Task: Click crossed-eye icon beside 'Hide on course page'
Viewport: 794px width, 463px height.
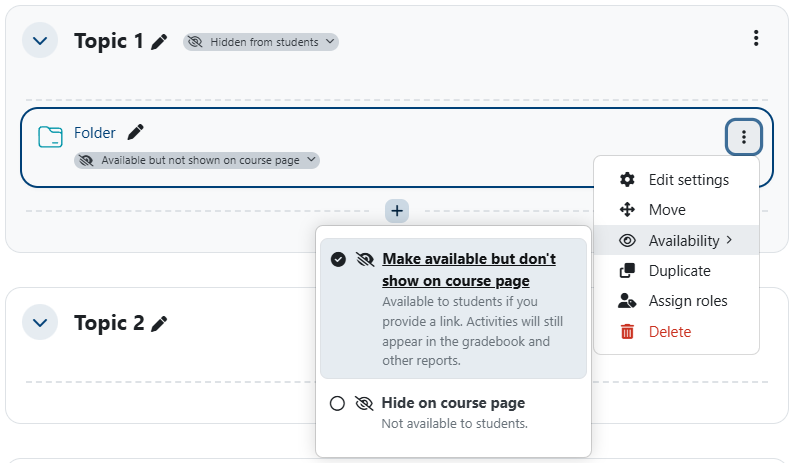Action: coord(364,404)
